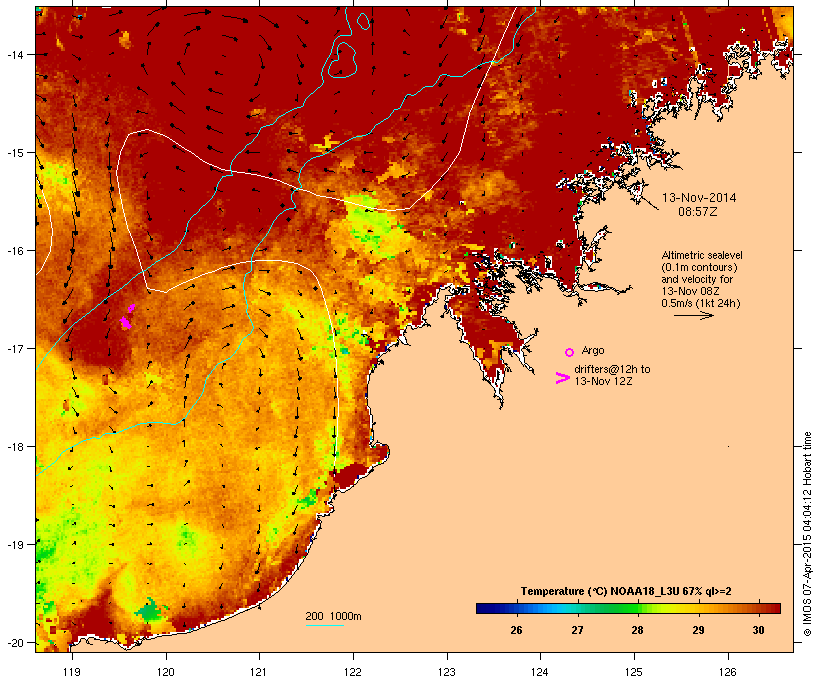Click the 0.5m/s velocity scale arrow
The height and width of the screenshot is (680, 820).
click(x=694, y=315)
